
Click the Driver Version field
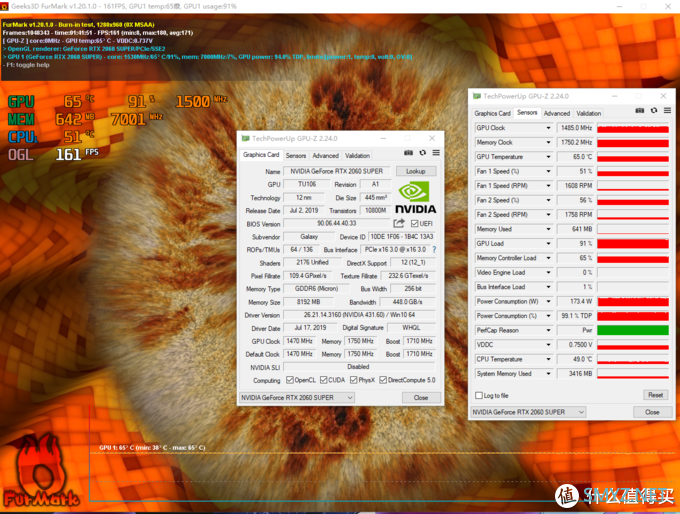359,314
